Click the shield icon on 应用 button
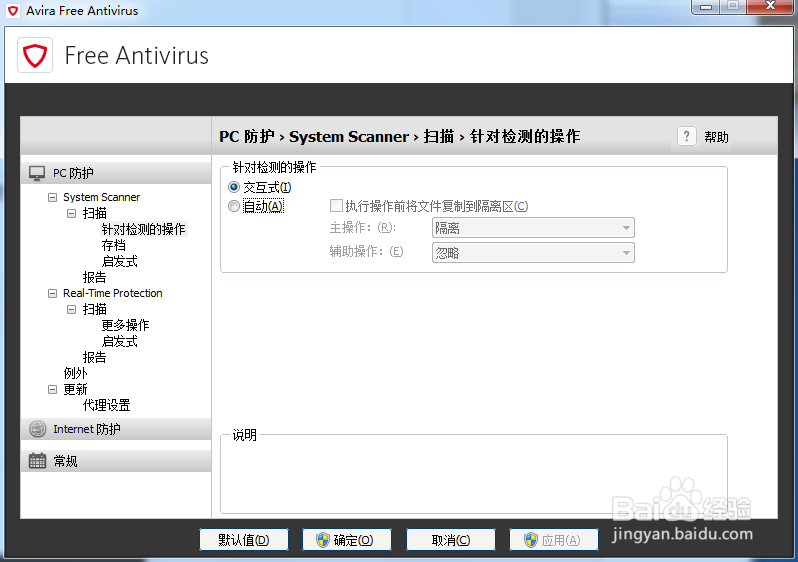 [531, 540]
